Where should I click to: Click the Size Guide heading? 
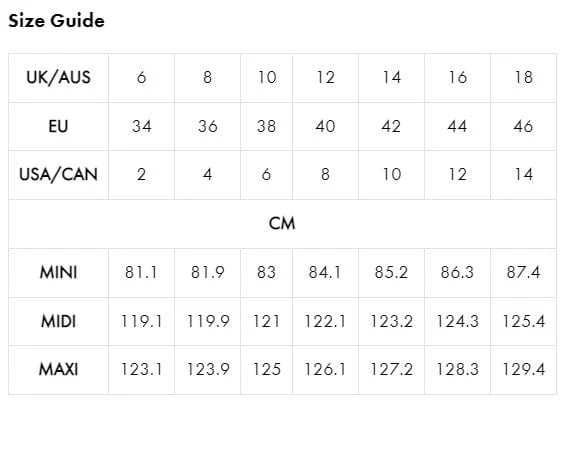tap(56, 21)
